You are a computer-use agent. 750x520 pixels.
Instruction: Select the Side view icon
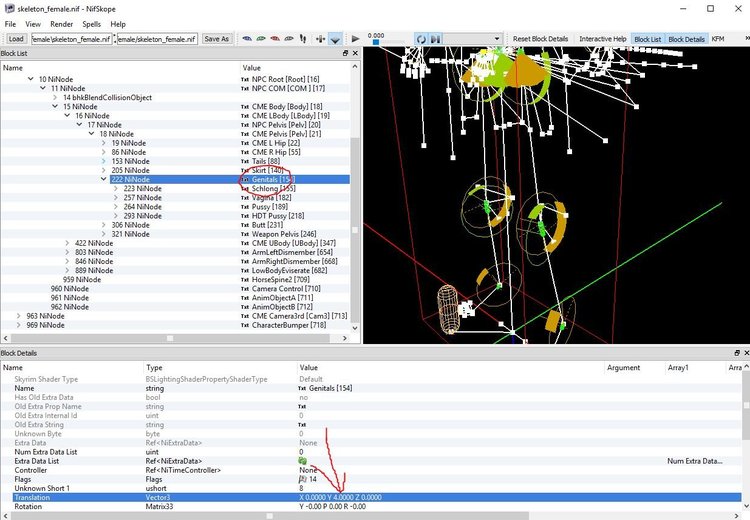(275, 39)
